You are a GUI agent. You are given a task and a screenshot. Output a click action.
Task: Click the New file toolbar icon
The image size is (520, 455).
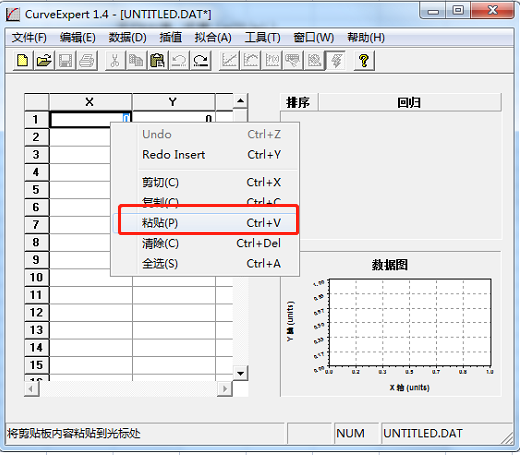point(23,61)
